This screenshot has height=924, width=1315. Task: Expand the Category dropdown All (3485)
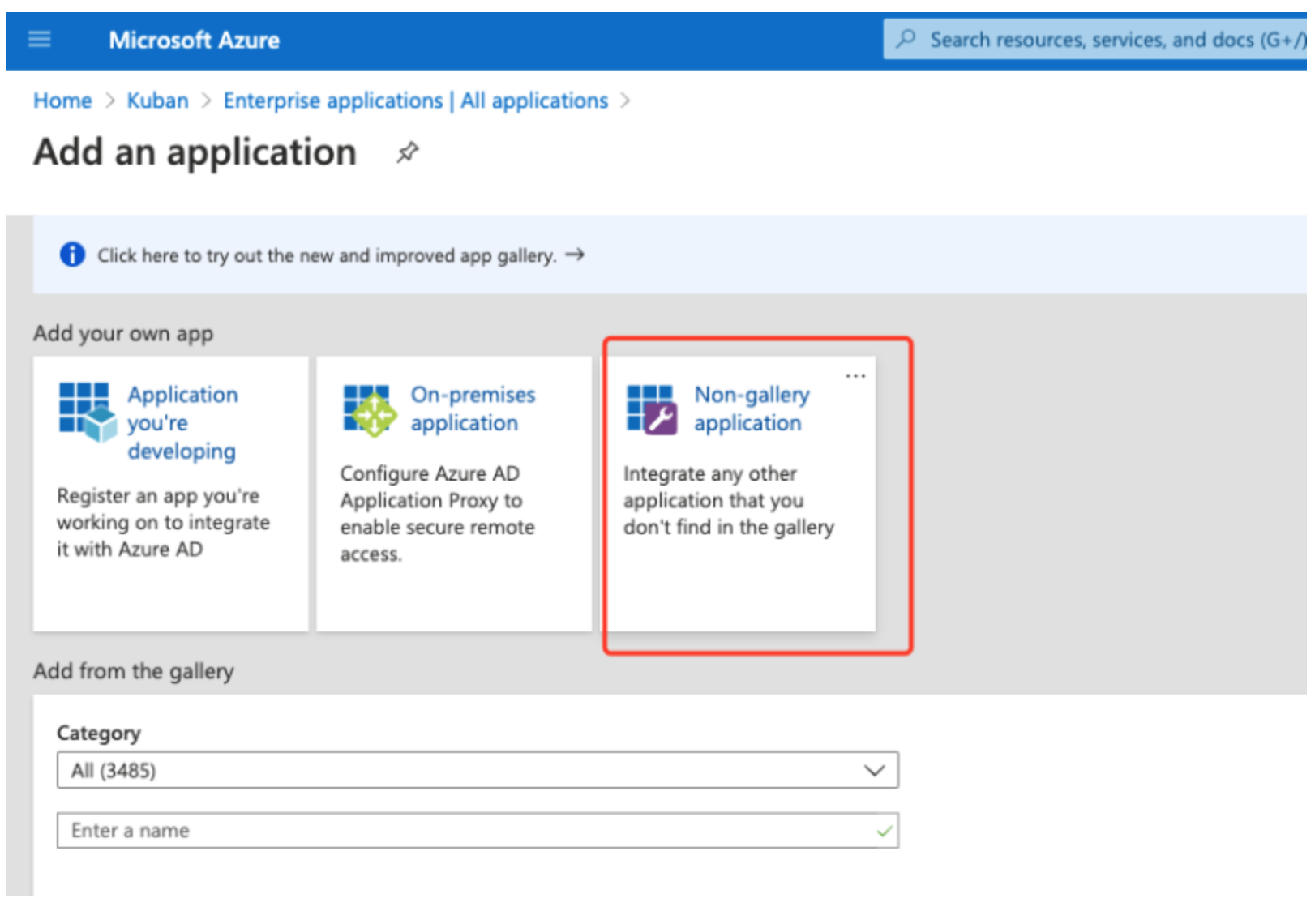(478, 770)
